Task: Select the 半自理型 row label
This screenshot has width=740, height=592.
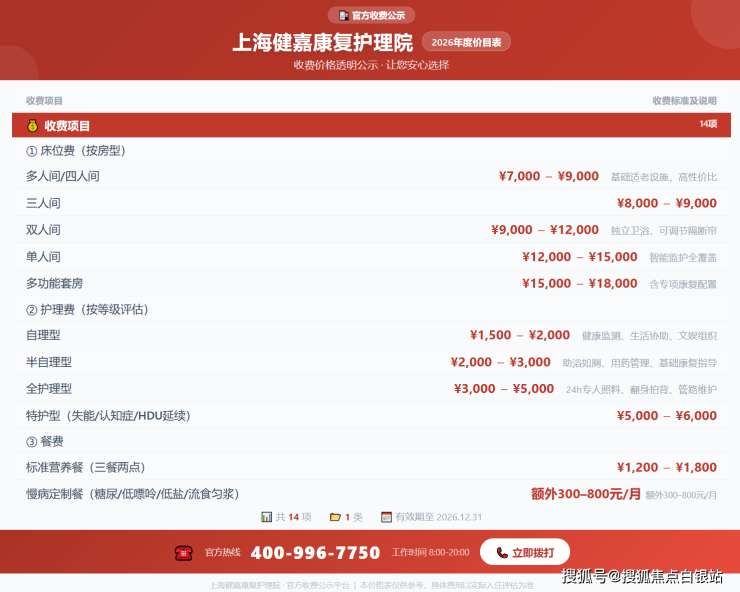Action: pyautogui.click(x=49, y=362)
